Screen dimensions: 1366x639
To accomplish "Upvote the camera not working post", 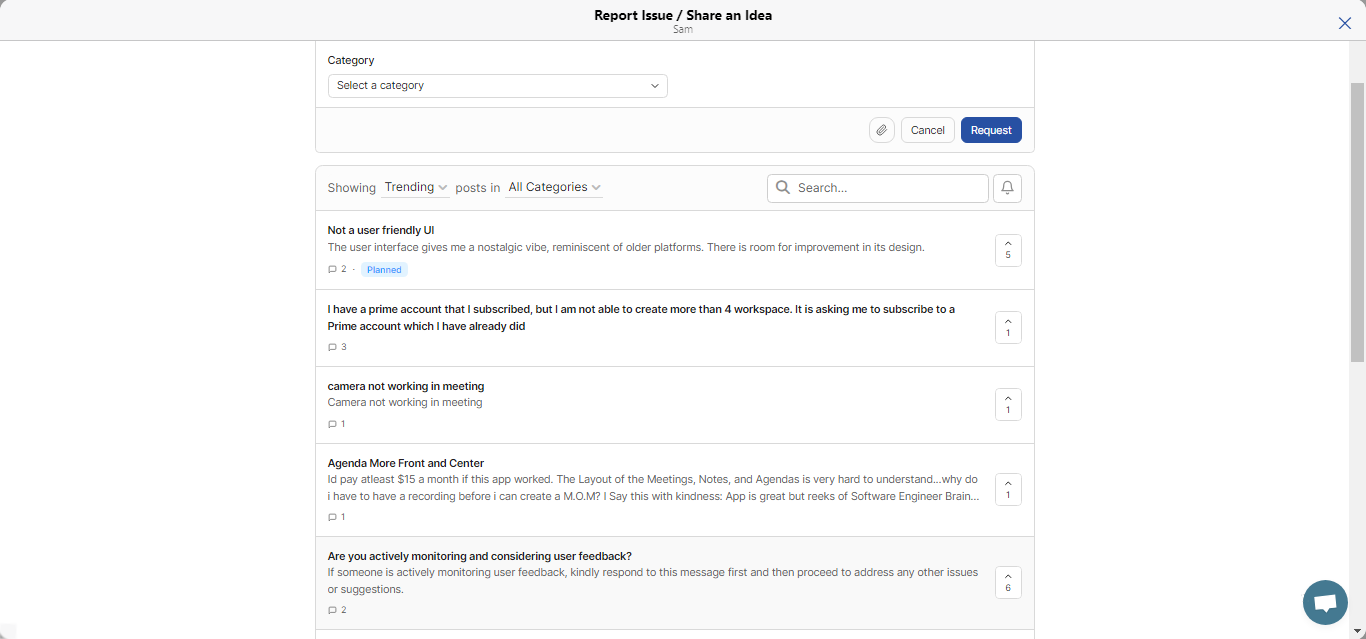I will coord(1007,404).
